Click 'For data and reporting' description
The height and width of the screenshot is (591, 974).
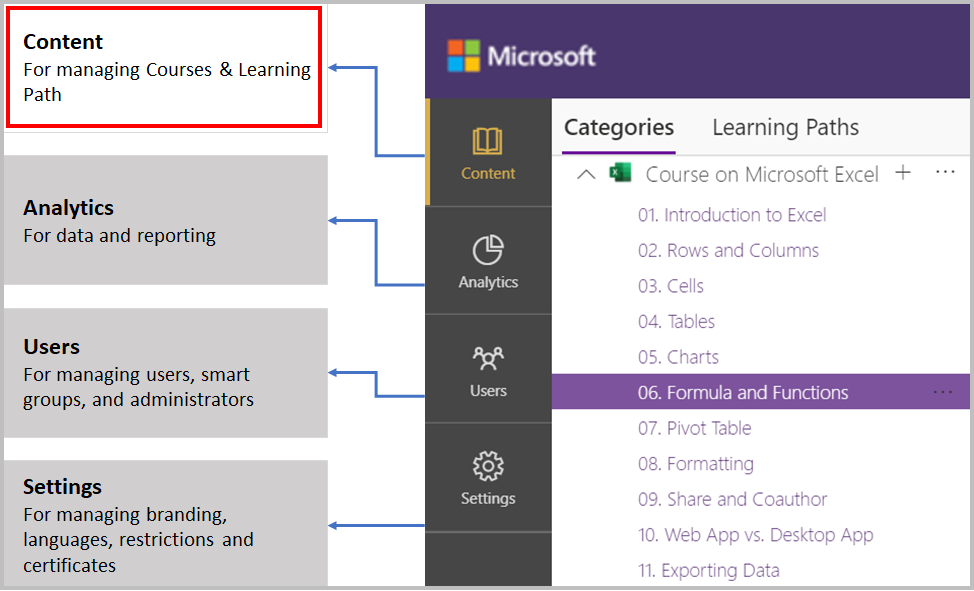tap(119, 236)
